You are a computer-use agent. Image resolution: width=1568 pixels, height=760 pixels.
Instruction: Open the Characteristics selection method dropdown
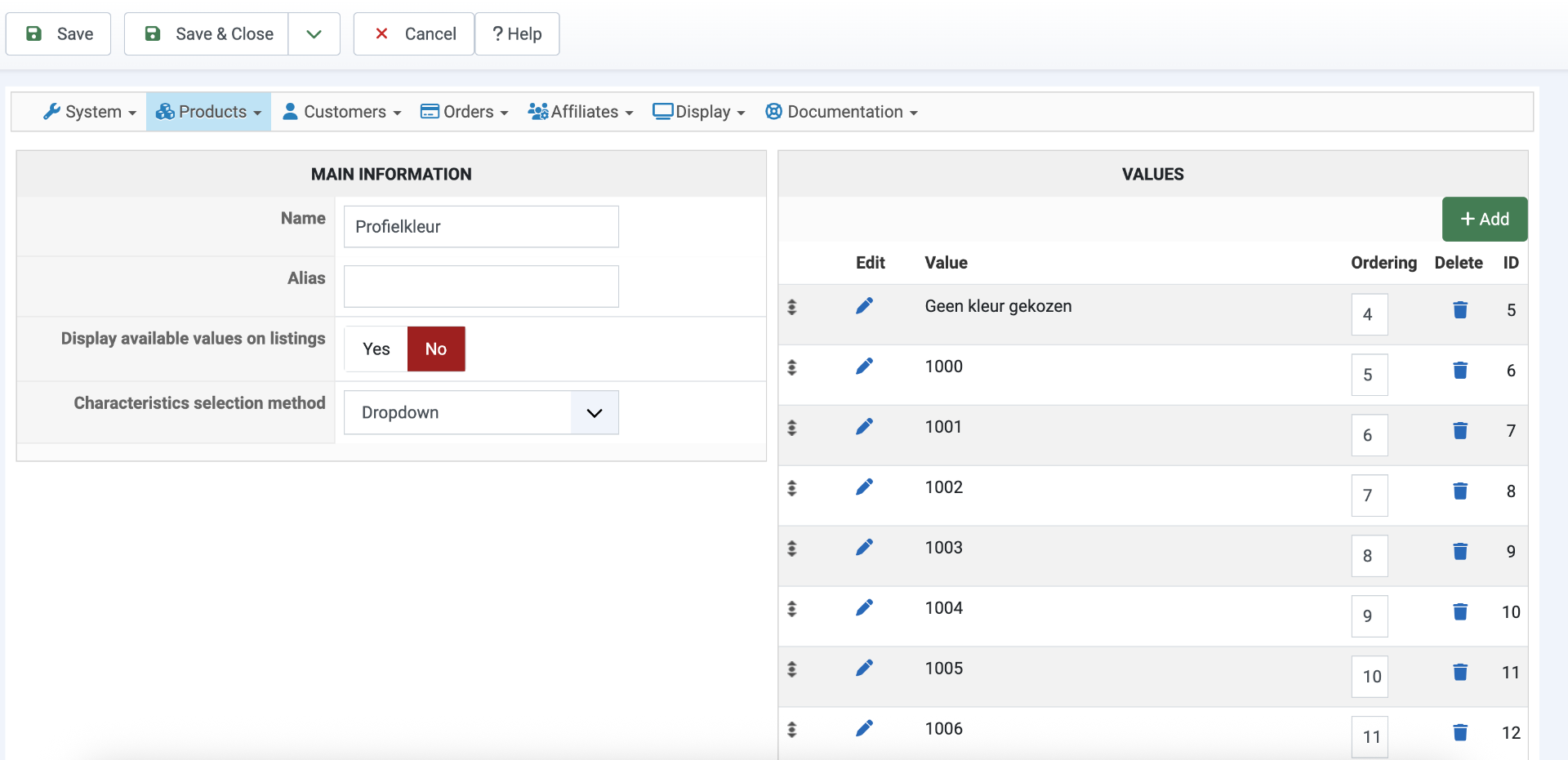(x=481, y=413)
